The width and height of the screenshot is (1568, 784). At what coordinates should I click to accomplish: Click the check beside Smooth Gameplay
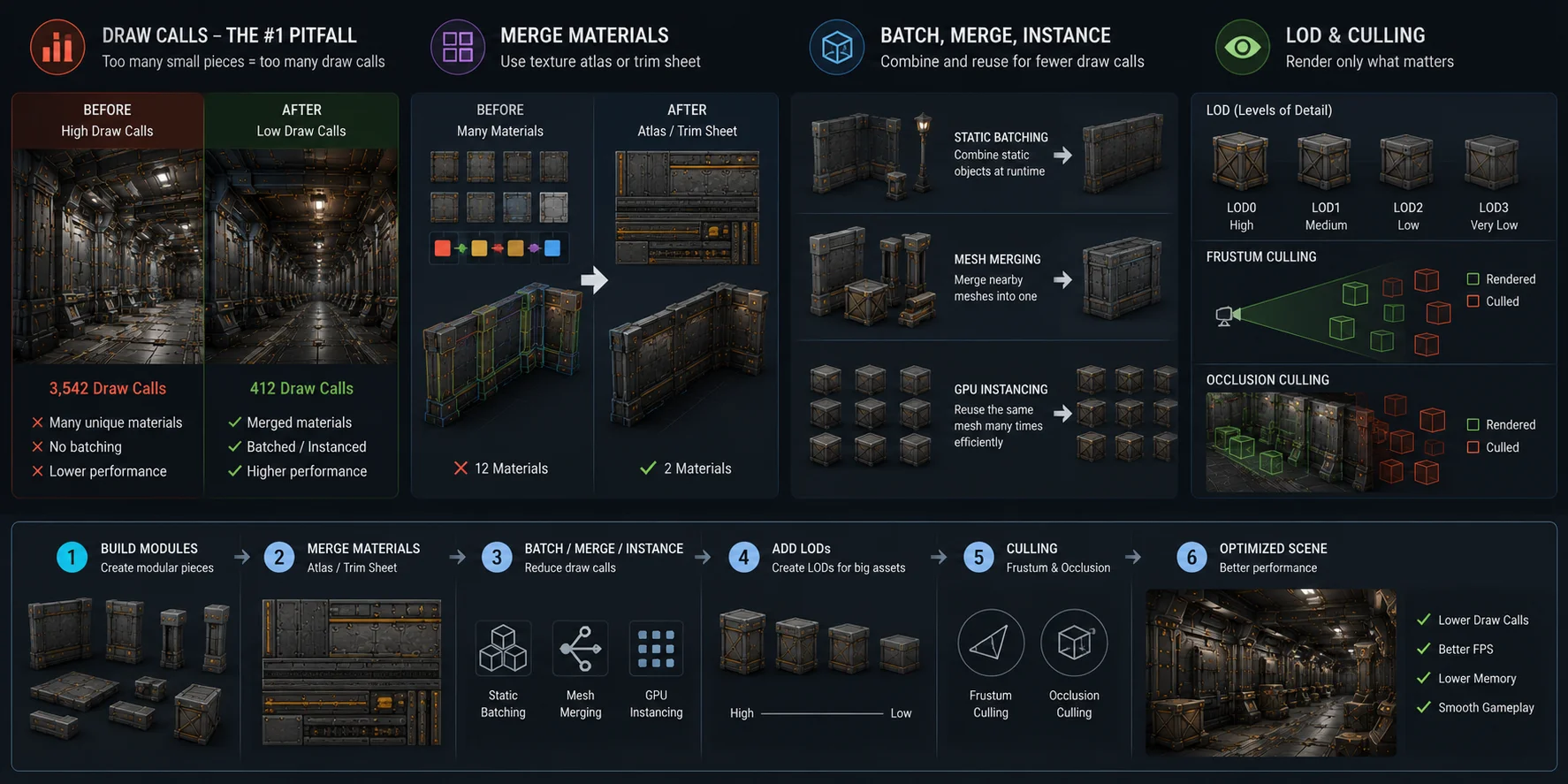1423,707
